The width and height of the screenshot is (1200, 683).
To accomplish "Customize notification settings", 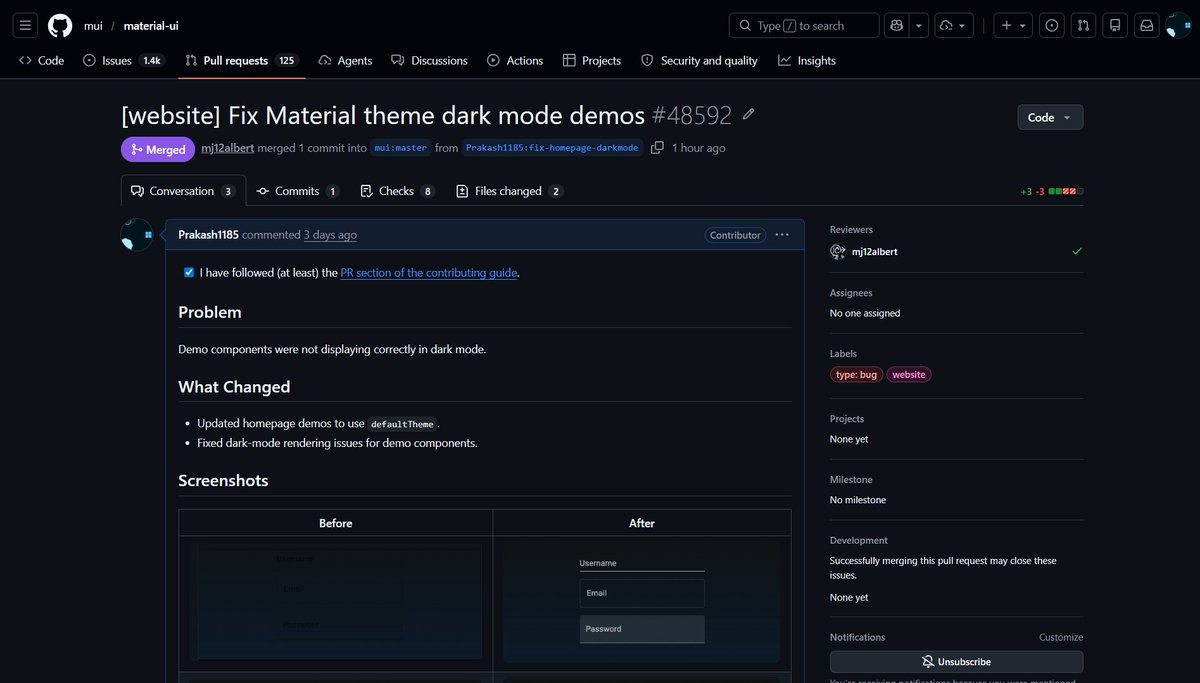I will (x=1061, y=637).
